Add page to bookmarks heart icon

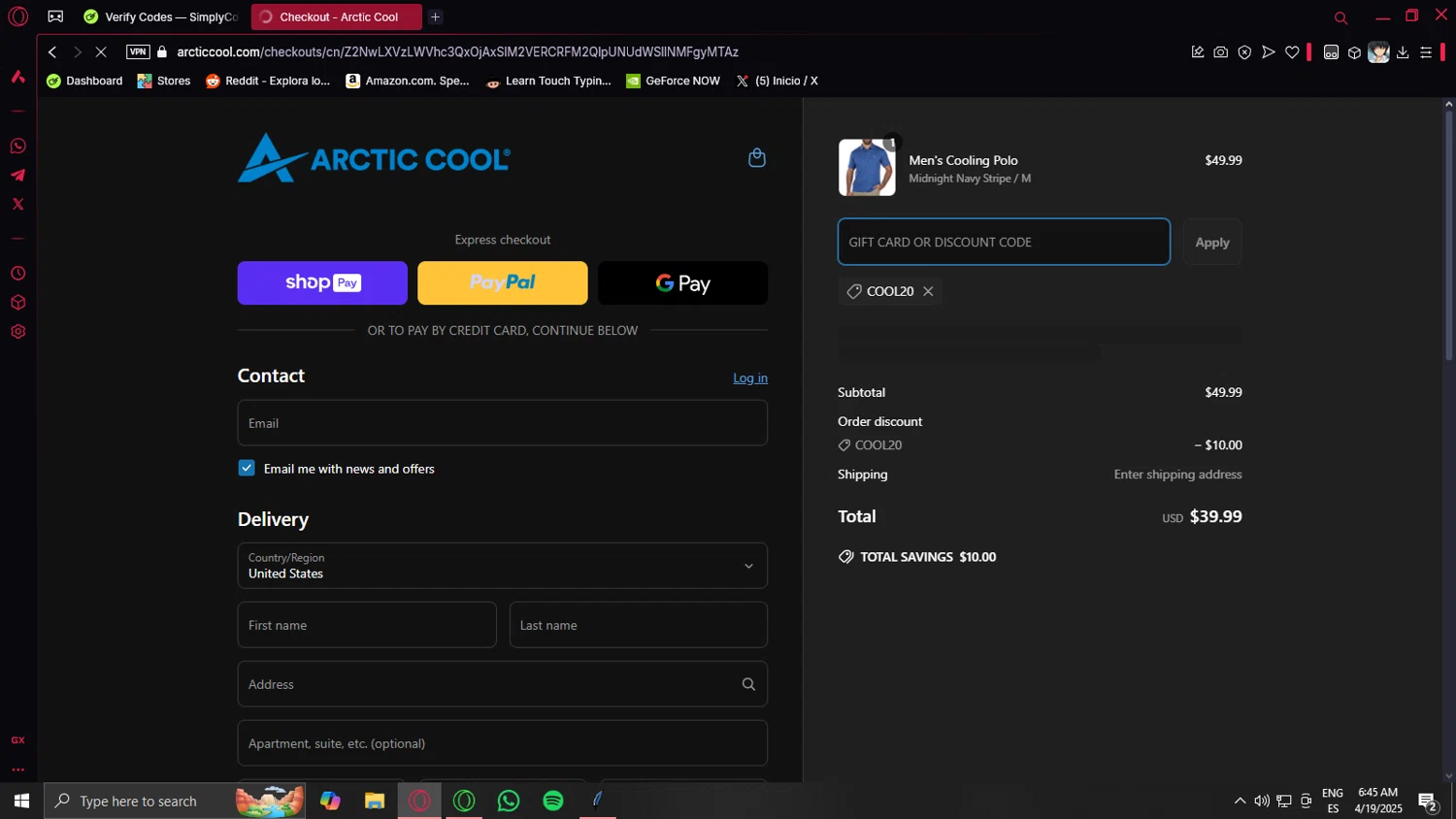coord(1292,52)
